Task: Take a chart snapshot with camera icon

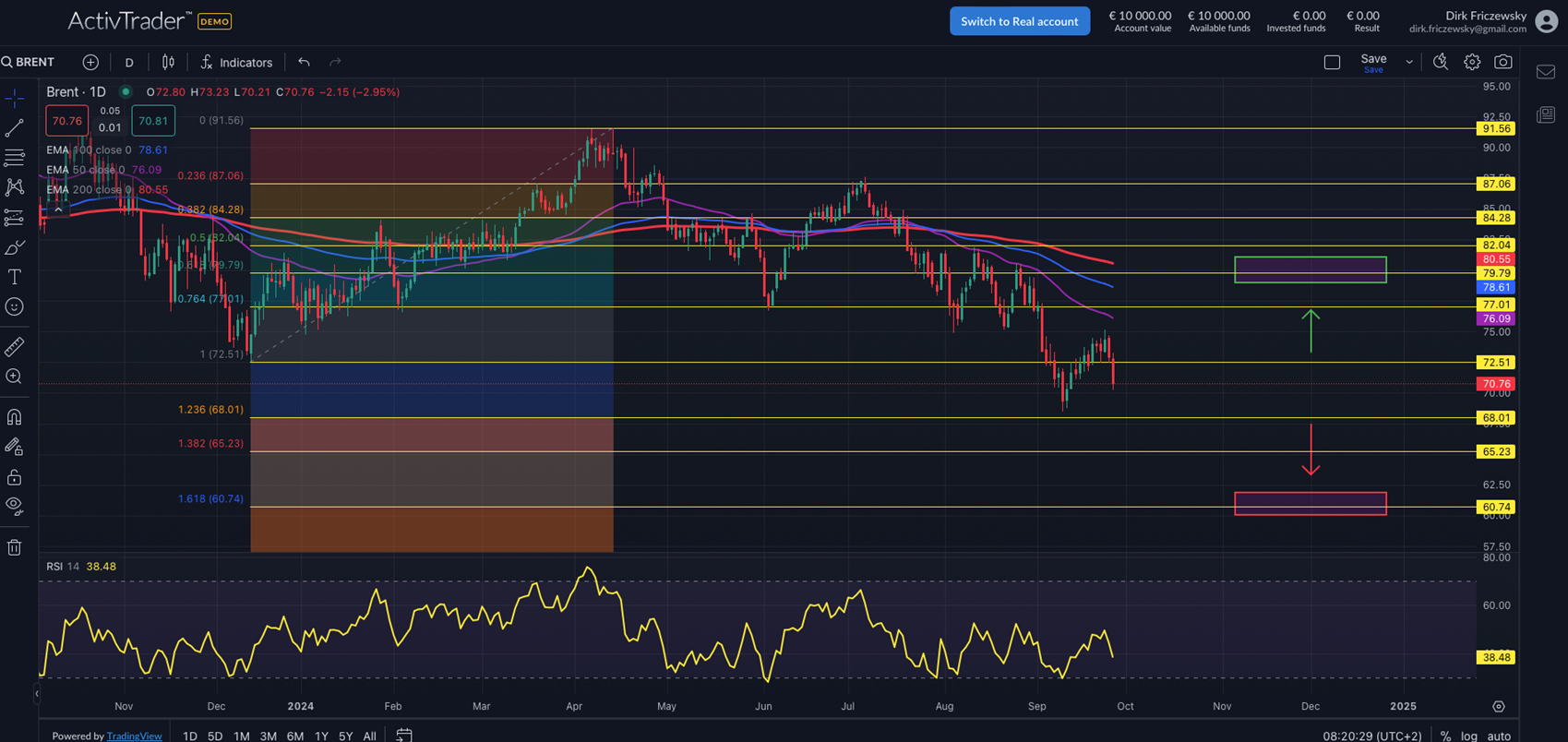Action: click(1503, 62)
